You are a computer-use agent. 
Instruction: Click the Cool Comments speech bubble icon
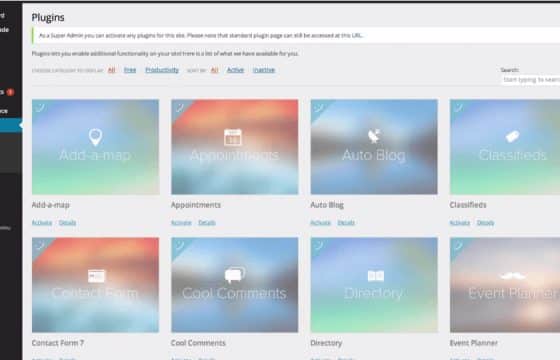(235, 275)
